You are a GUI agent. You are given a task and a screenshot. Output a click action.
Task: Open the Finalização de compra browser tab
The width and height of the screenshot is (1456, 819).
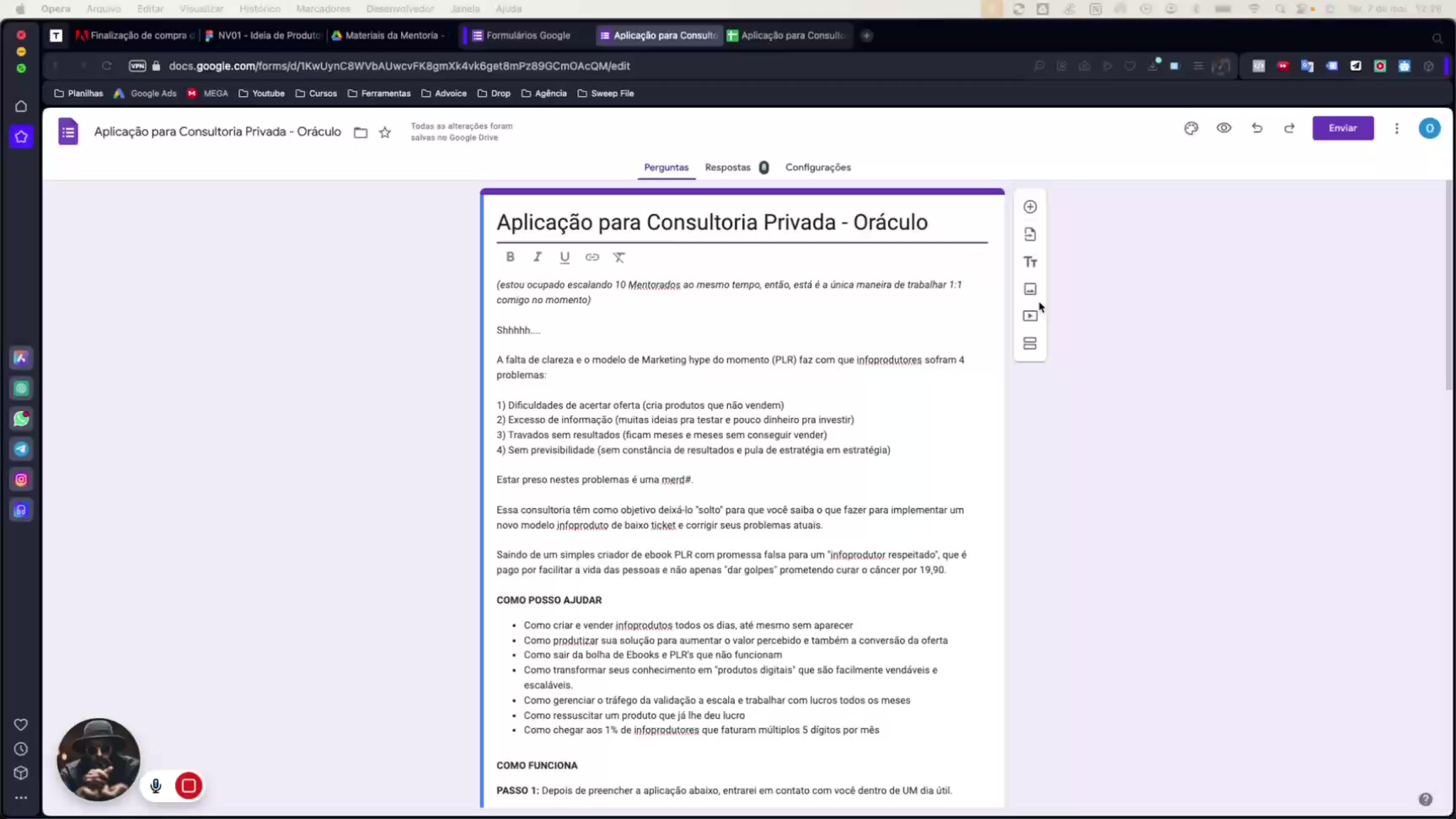pyautogui.click(x=135, y=35)
